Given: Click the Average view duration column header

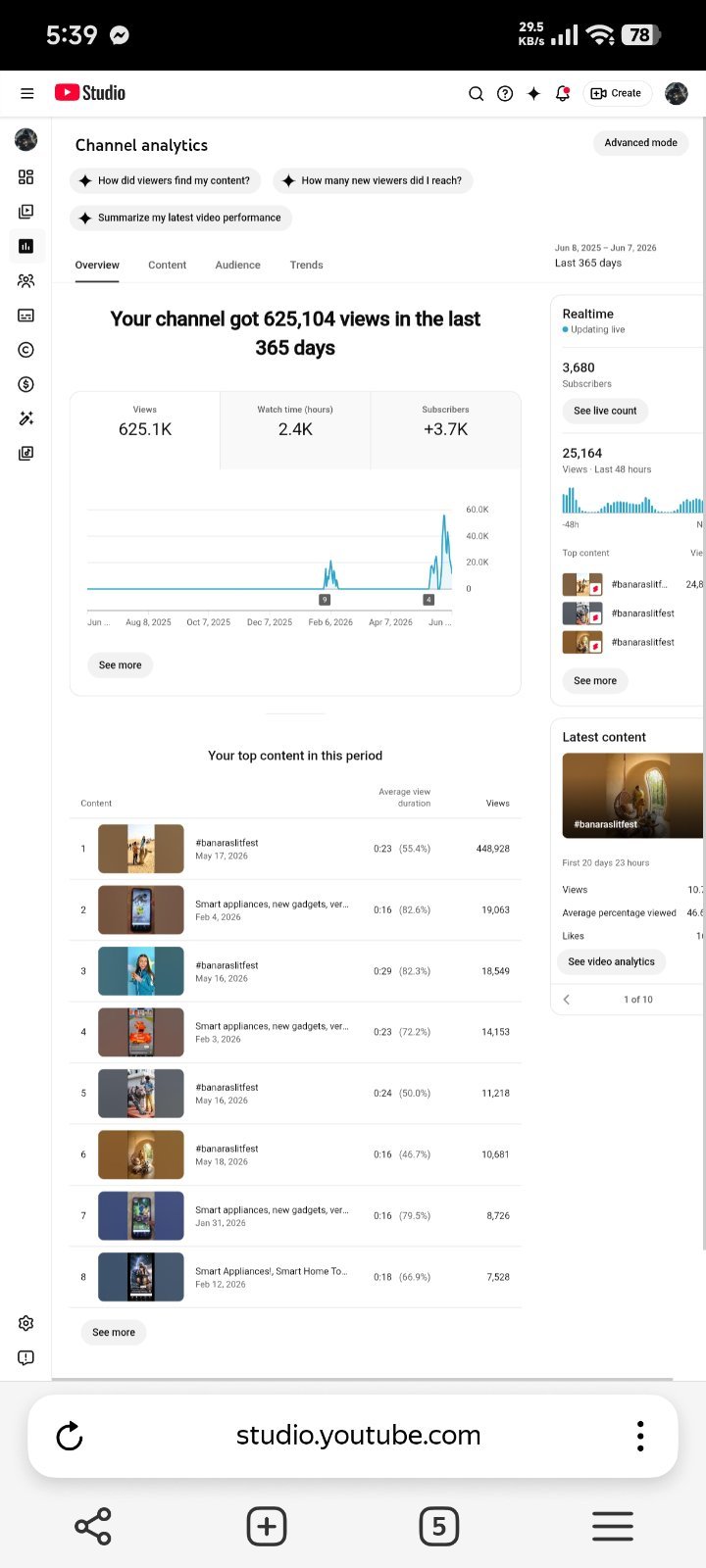Looking at the screenshot, I should point(404,798).
